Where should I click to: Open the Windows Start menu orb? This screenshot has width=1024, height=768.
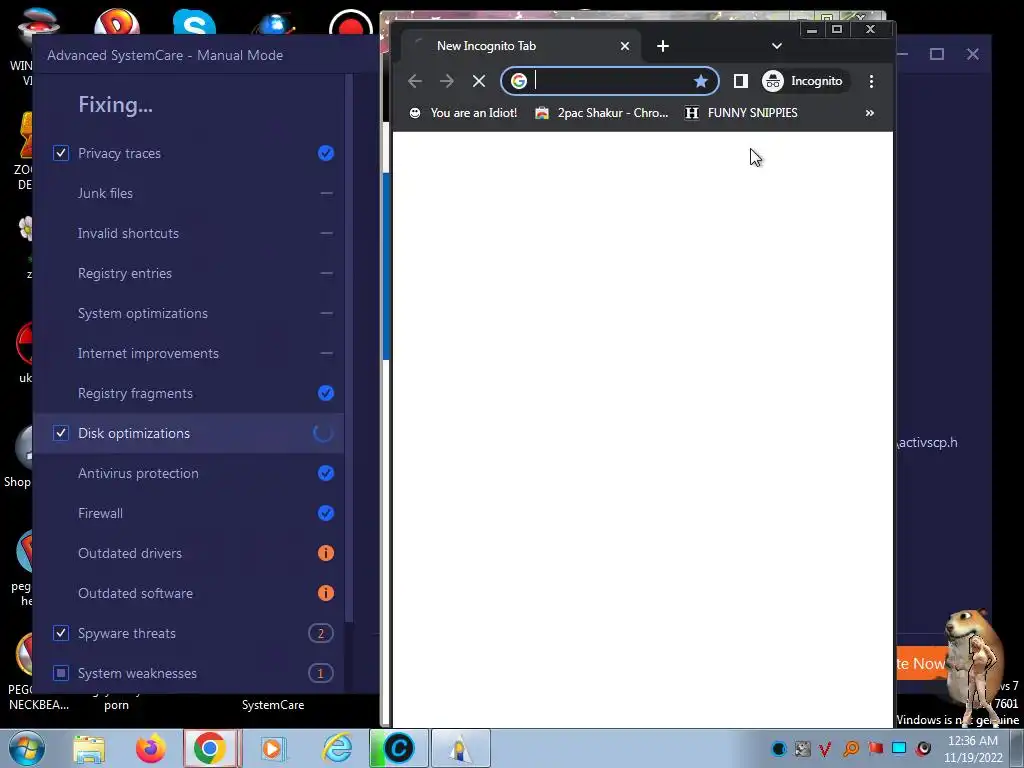coord(27,748)
